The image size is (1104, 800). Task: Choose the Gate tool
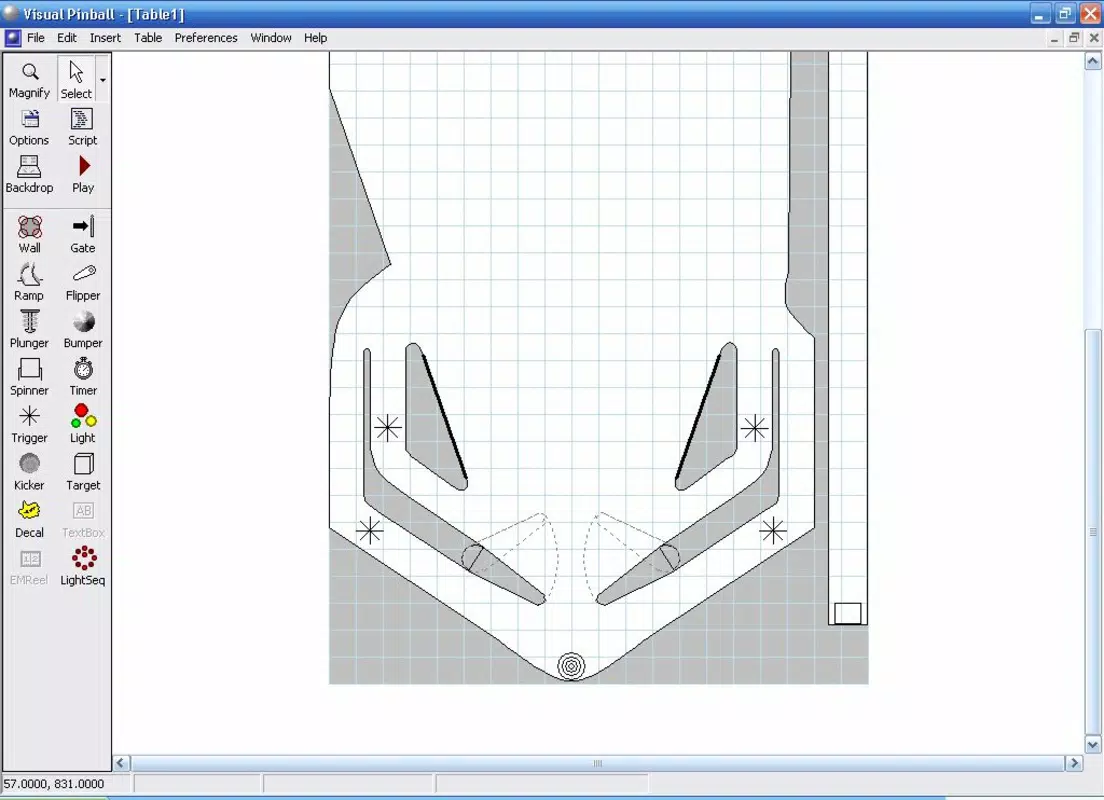82,235
